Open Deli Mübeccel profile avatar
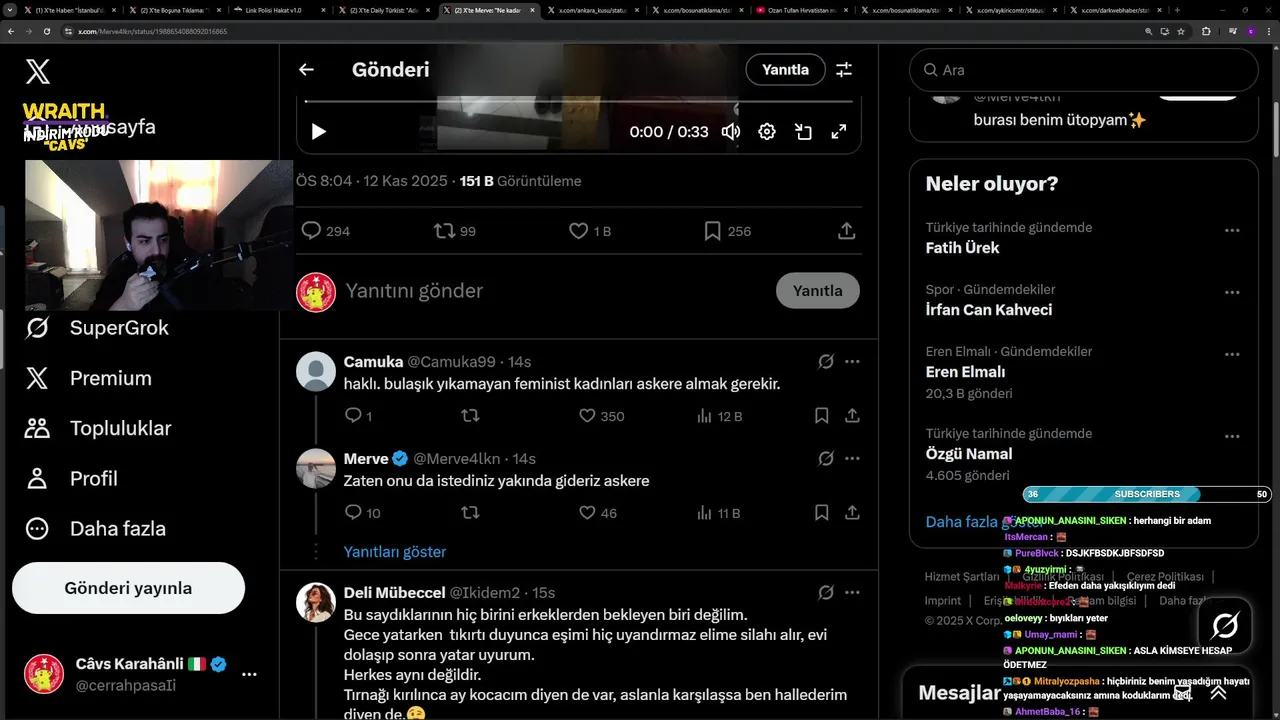1280x720 pixels. click(316, 602)
